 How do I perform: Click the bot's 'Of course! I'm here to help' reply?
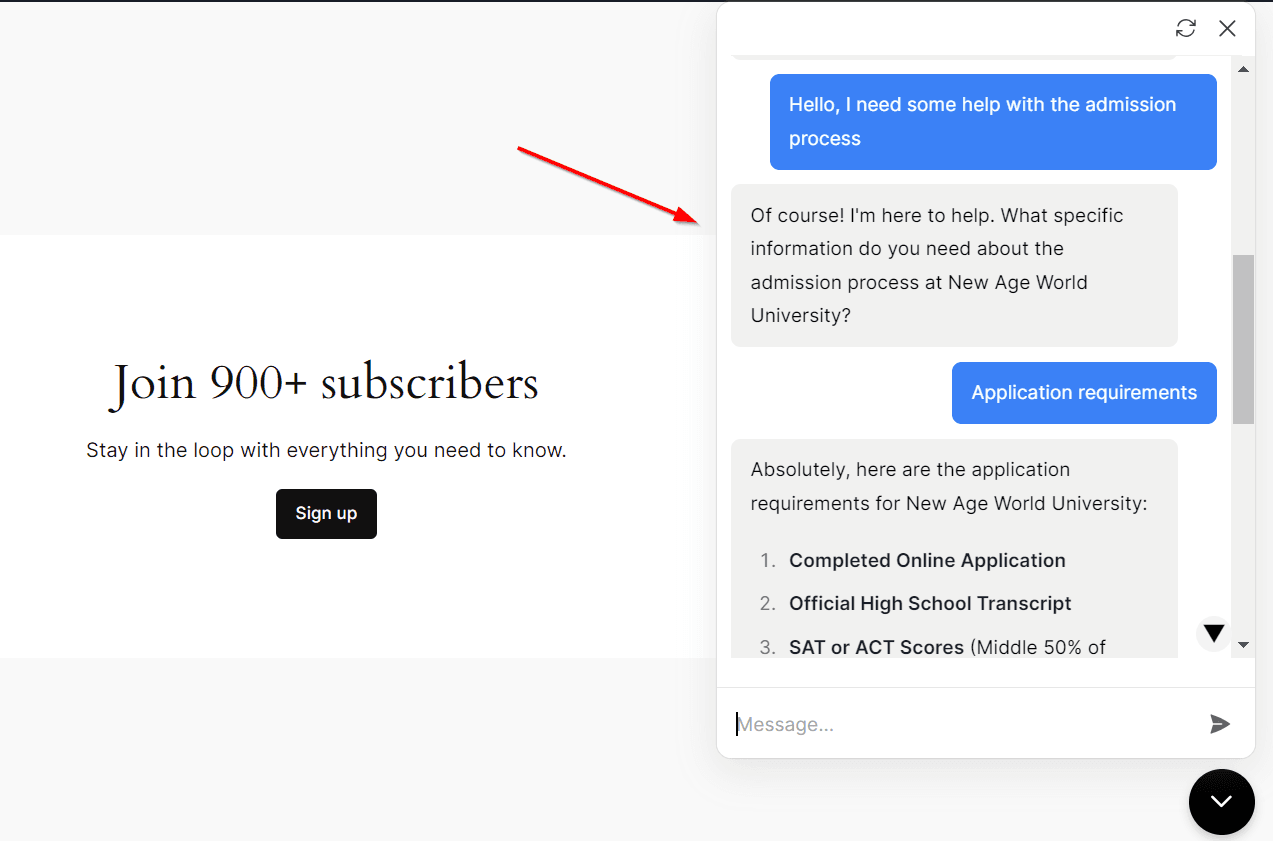953,264
